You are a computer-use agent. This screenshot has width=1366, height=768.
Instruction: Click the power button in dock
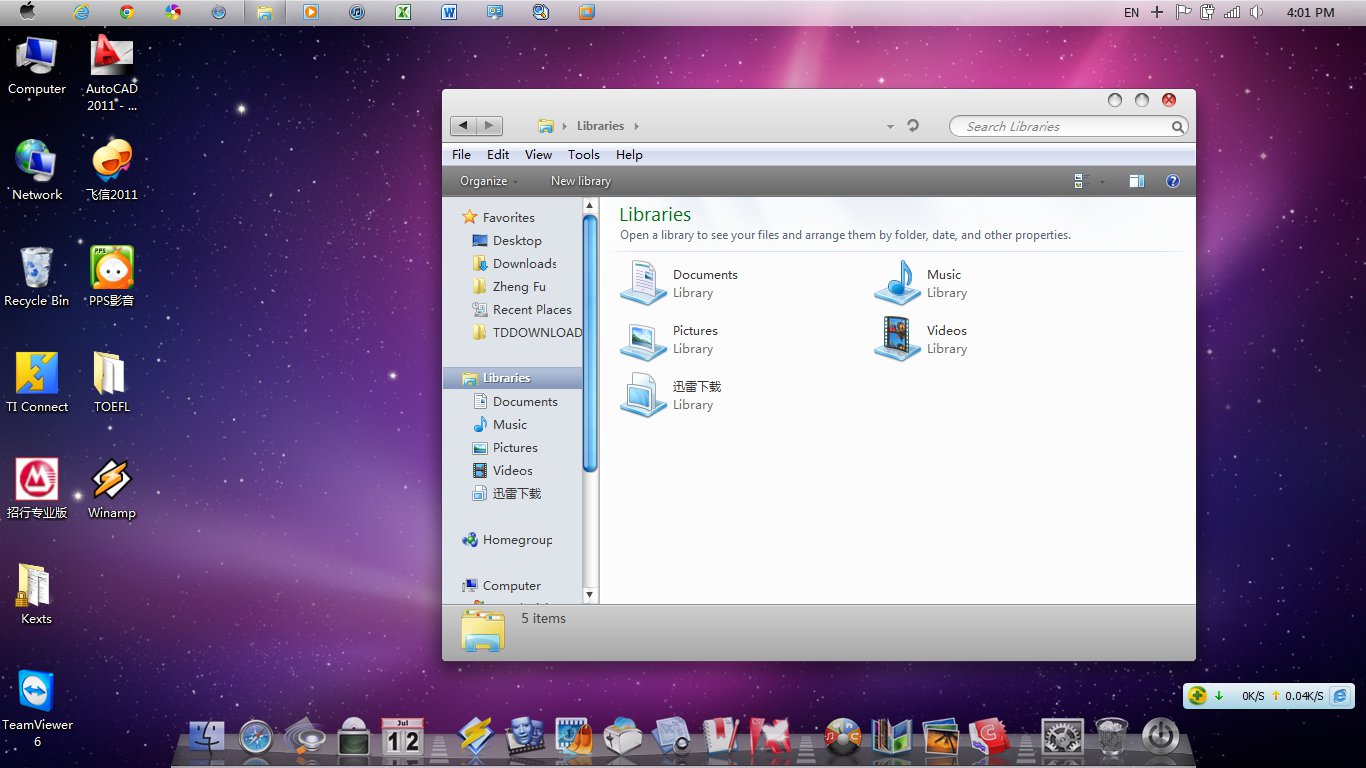click(1160, 737)
